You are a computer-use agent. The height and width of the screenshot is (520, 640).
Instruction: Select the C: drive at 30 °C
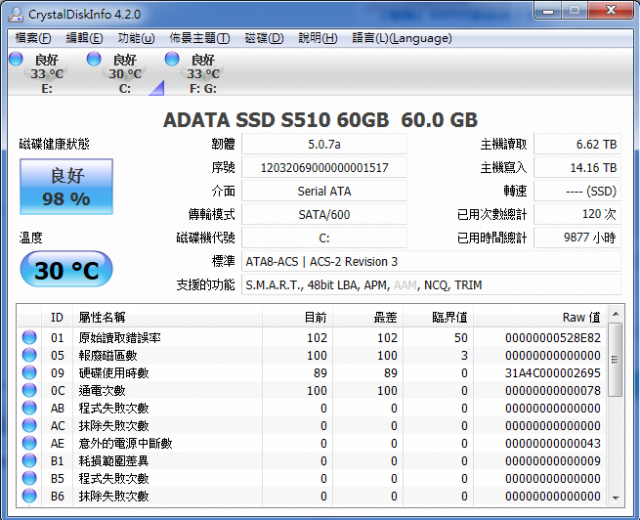[125, 73]
